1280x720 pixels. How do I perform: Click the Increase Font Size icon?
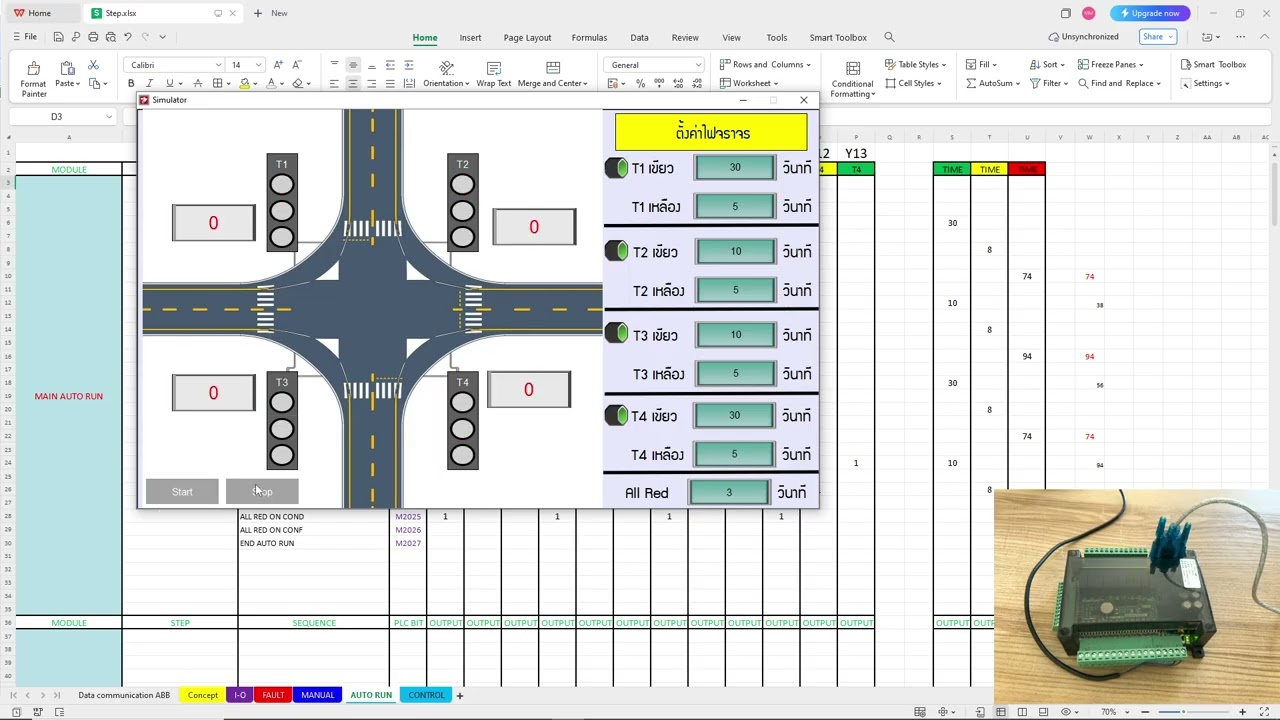[x=278, y=65]
